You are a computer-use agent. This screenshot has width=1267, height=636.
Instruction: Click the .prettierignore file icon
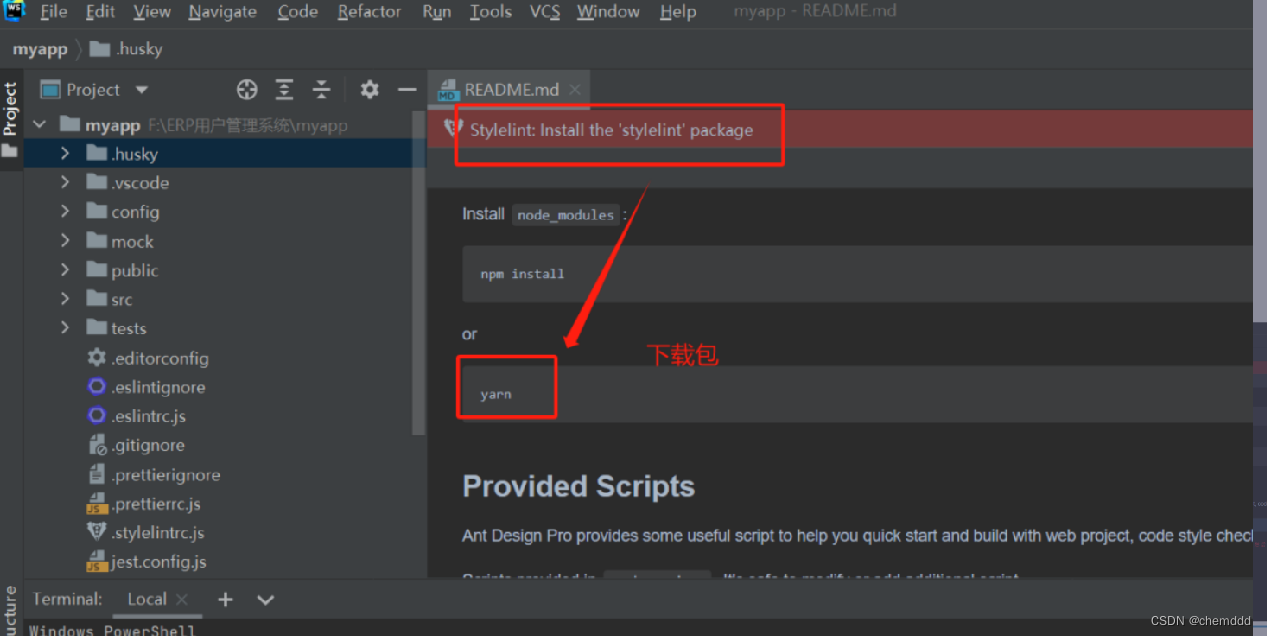[96, 475]
